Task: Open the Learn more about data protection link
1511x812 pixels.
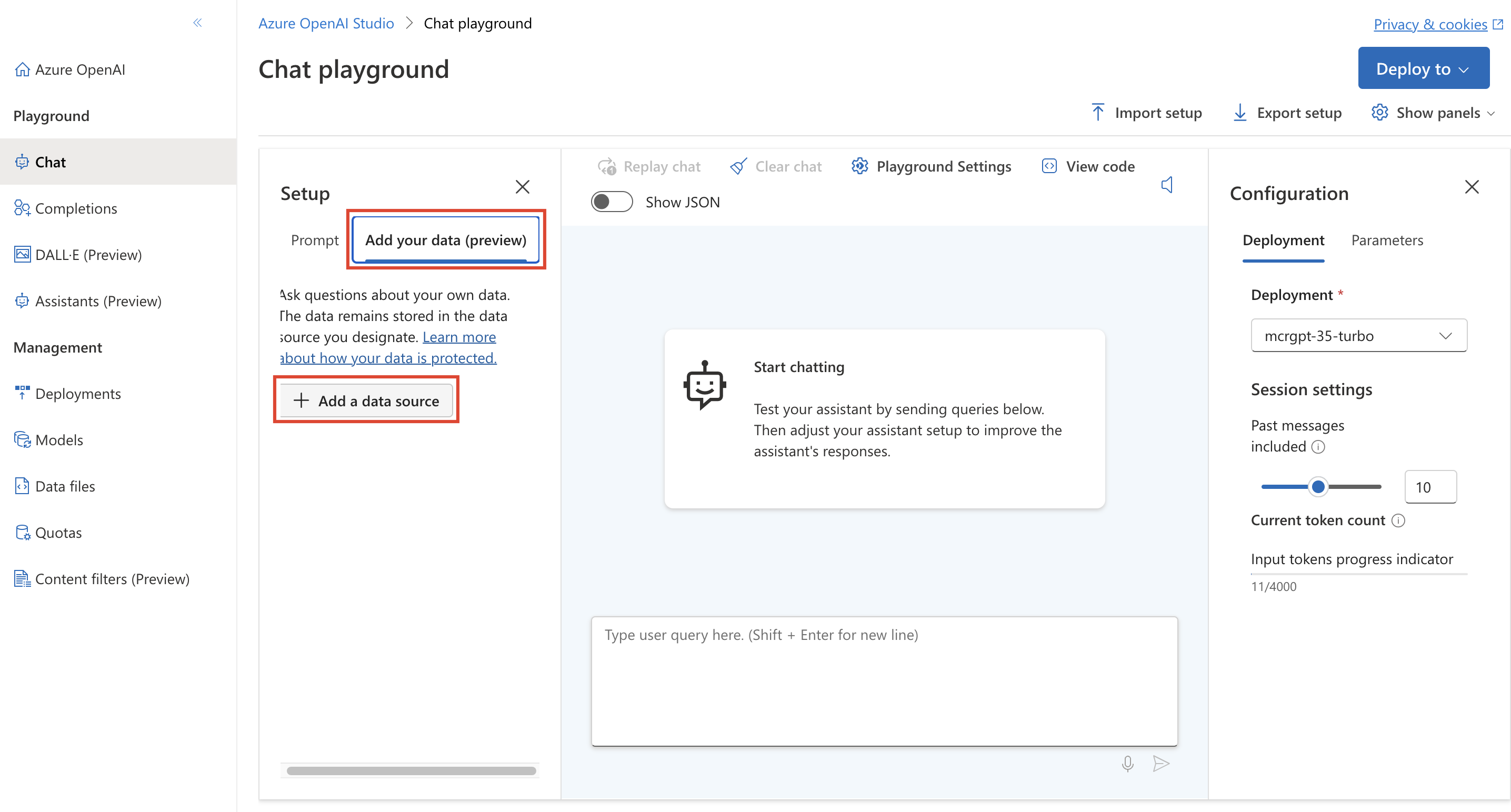Action: point(389,347)
